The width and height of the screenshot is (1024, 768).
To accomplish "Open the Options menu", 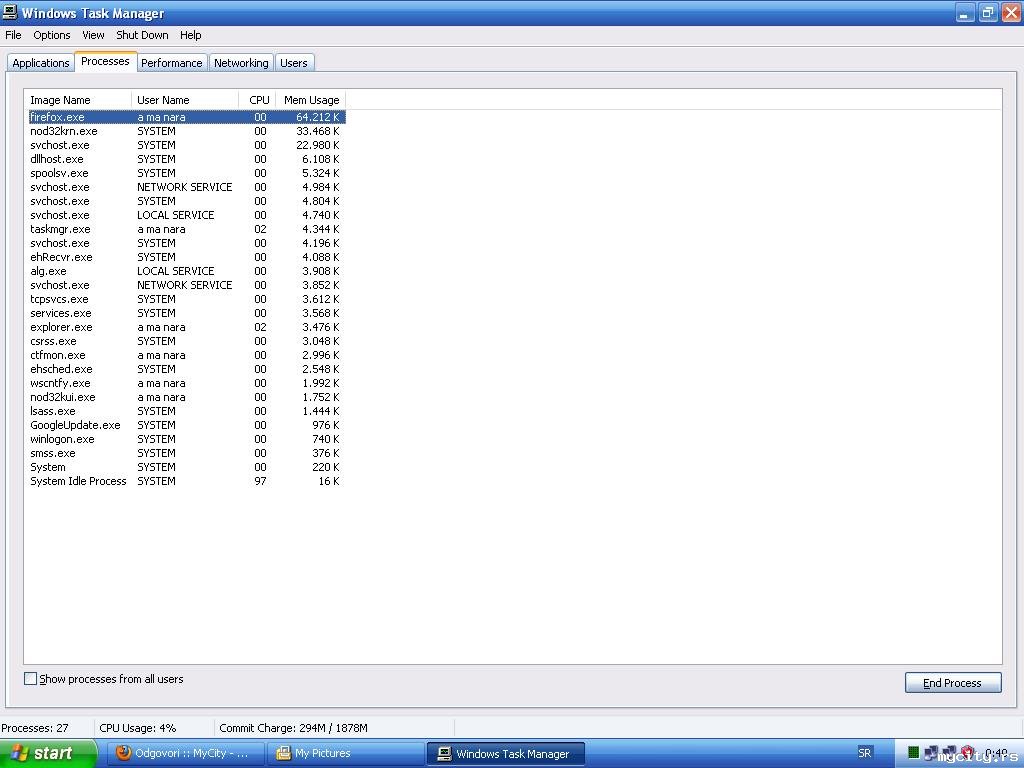I will click(52, 35).
